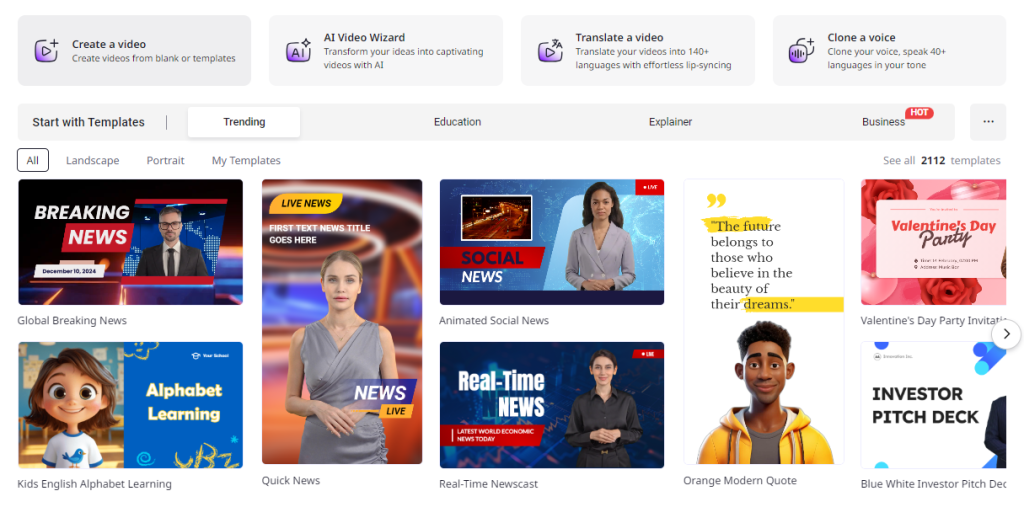Select the All filter
The height and width of the screenshot is (507, 1024).
point(33,160)
